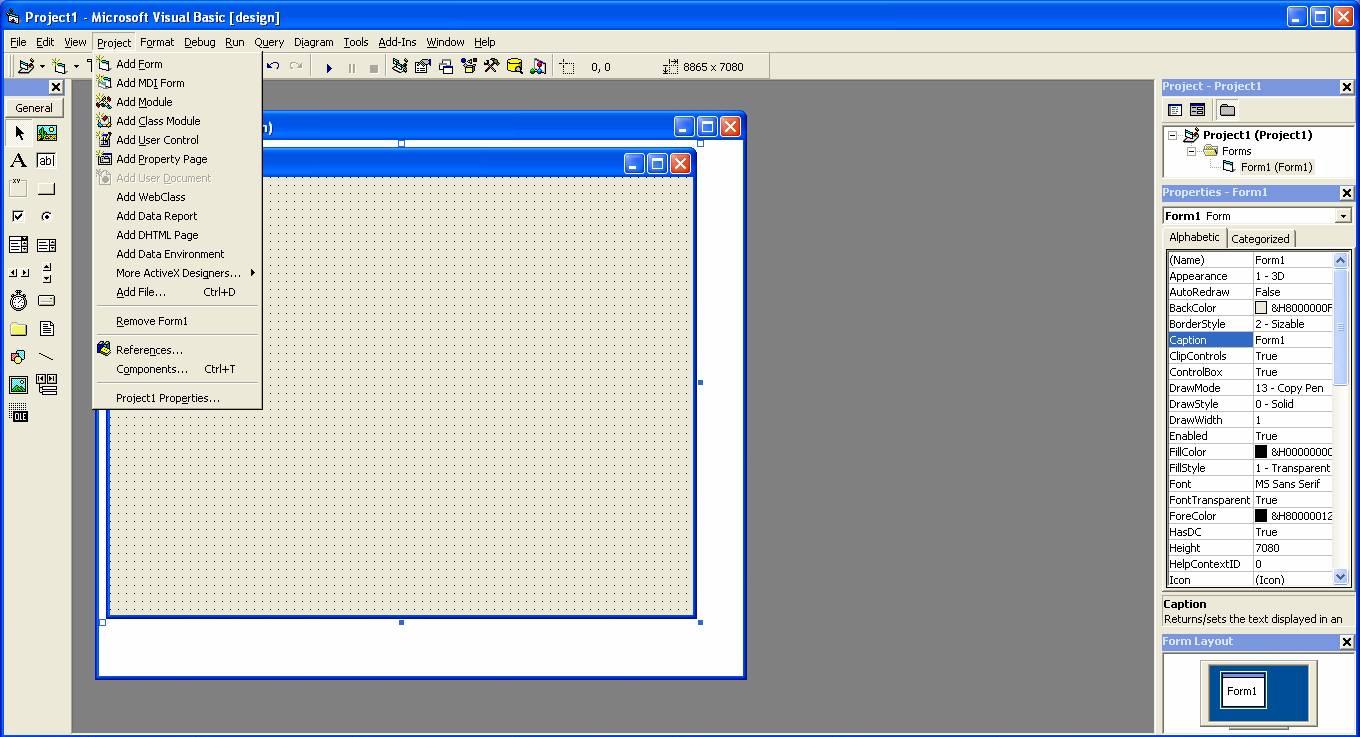Show Toolbox via hammer-wrench toolbar icon
Image resolution: width=1360 pixels, height=737 pixels.
click(x=492, y=67)
